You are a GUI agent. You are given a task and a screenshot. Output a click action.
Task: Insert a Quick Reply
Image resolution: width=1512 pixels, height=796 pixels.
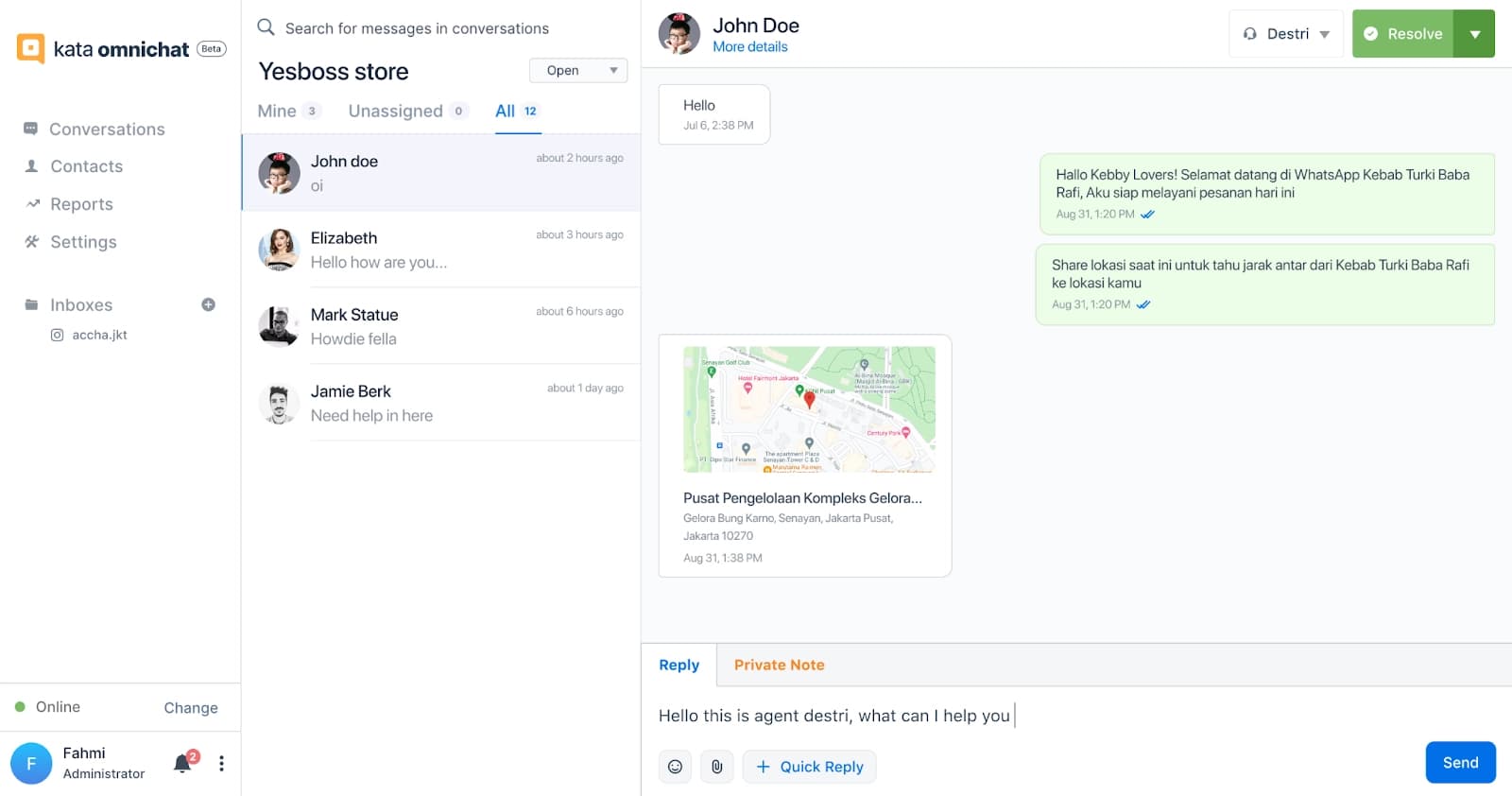pyautogui.click(x=810, y=767)
